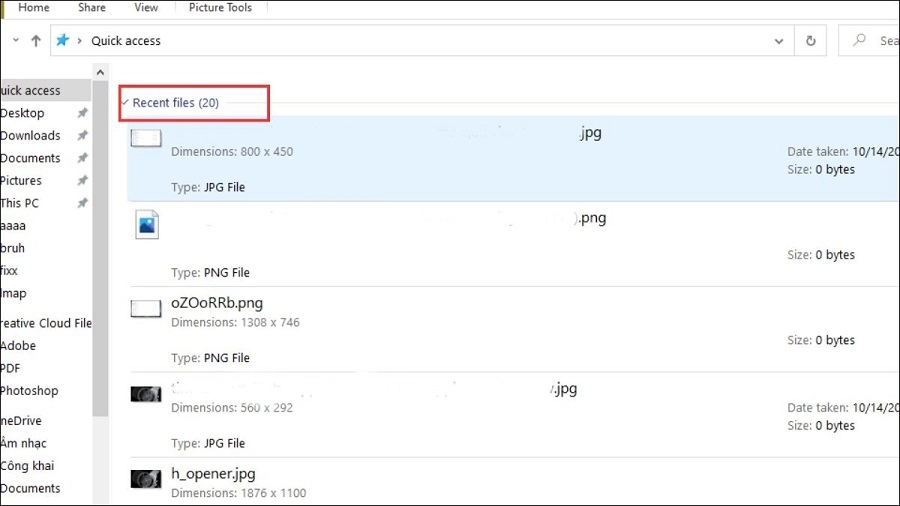The width and height of the screenshot is (900, 506).
Task: Select the 800 x 450 JPG file
Action: [514, 158]
